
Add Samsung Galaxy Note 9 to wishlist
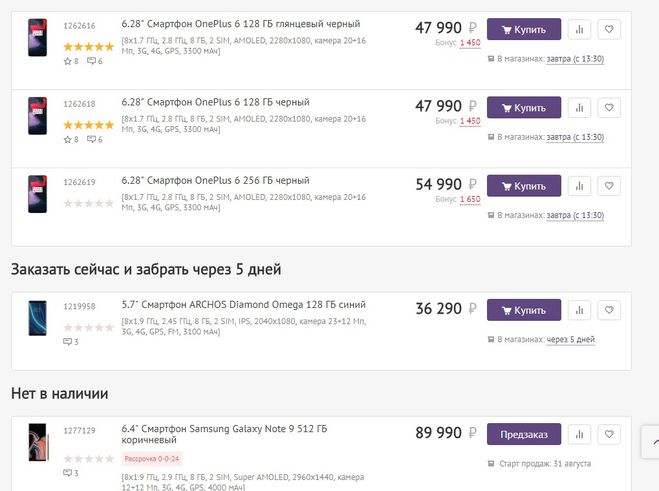click(x=609, y=434)
